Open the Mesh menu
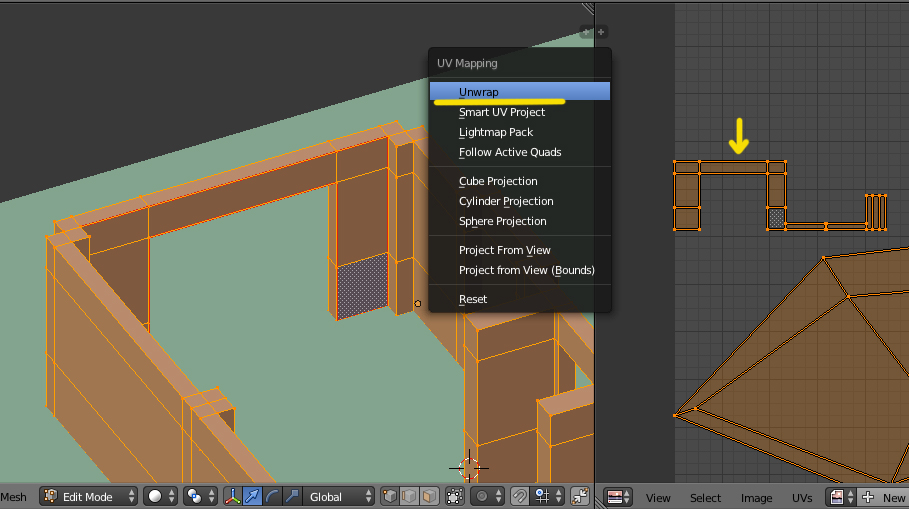909x509 pixels. coord(13,497)
